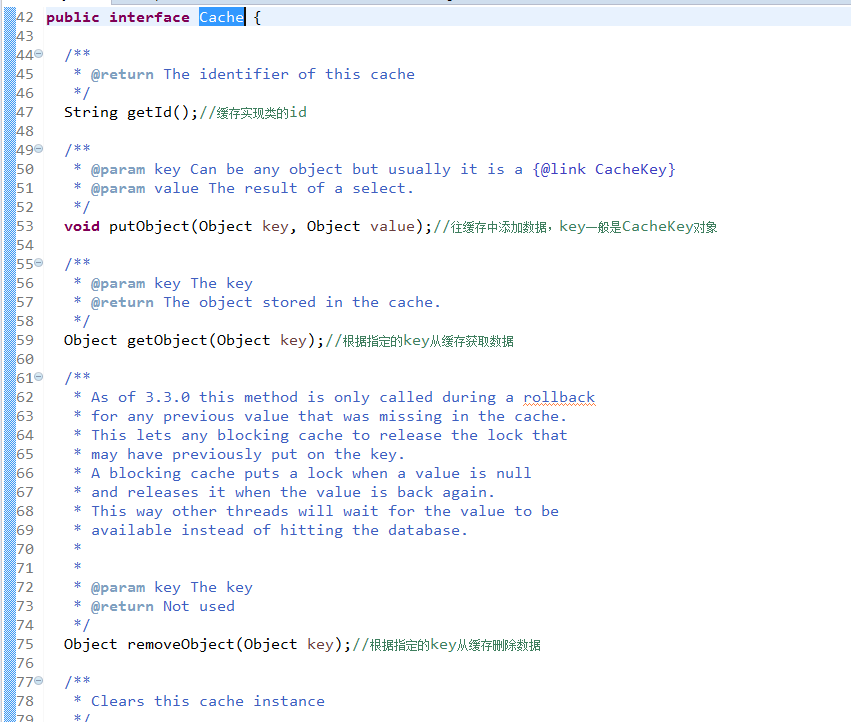
Task: Place cursor on removeObject method name
Action: point(181,644)
